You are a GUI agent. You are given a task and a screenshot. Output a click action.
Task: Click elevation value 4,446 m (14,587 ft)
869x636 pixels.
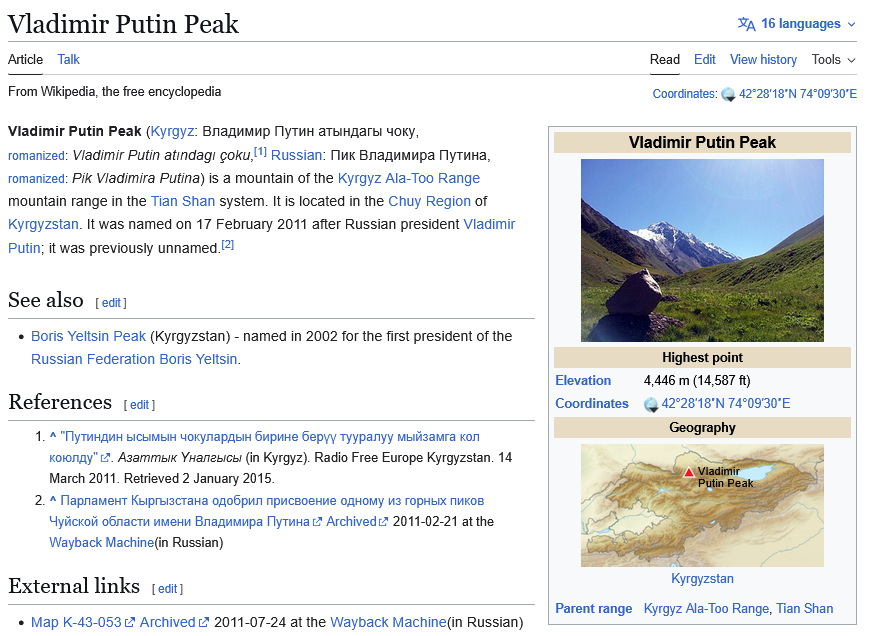click(697, 381)
